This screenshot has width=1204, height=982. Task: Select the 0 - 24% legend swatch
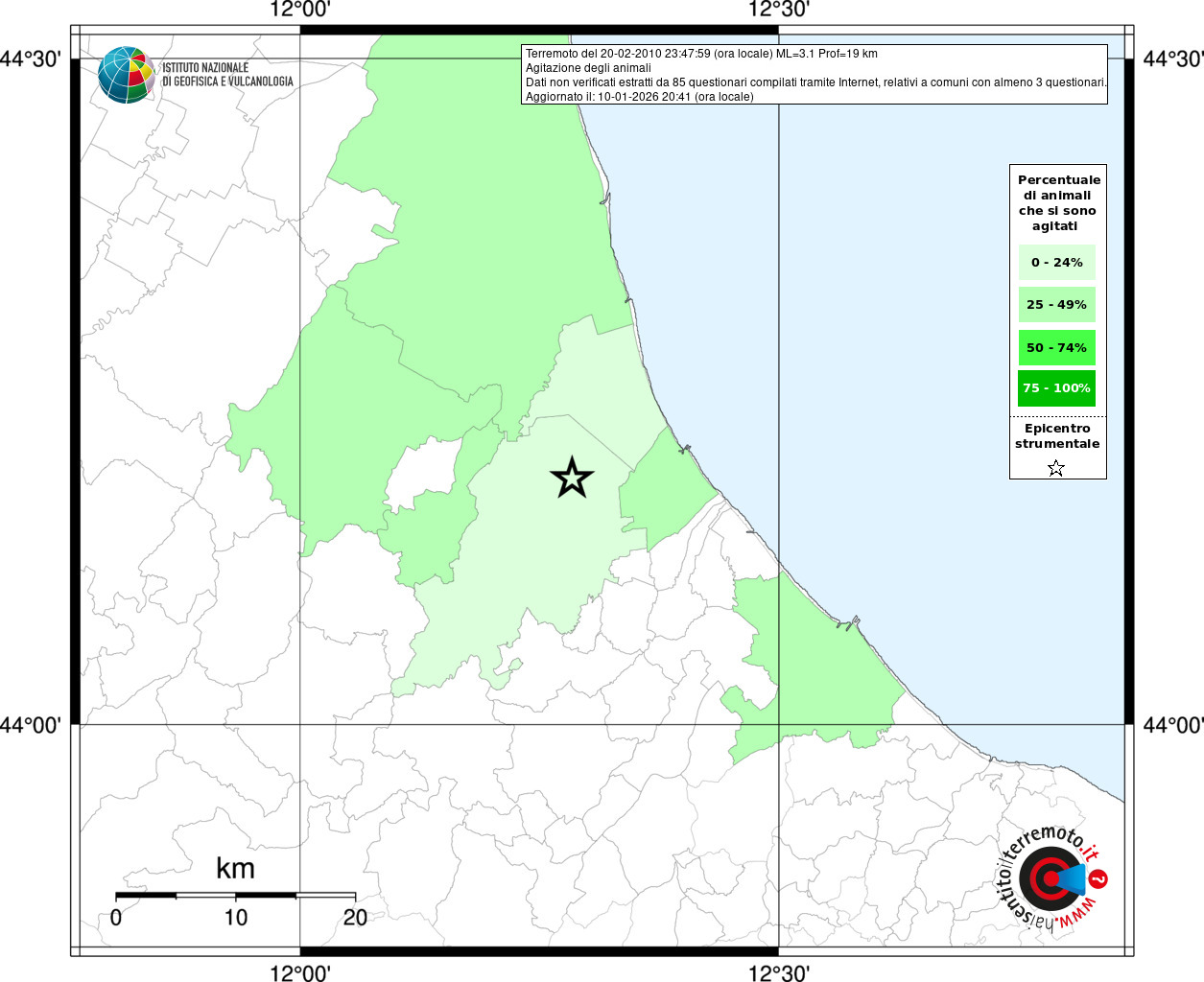(x=1056, y=262)
